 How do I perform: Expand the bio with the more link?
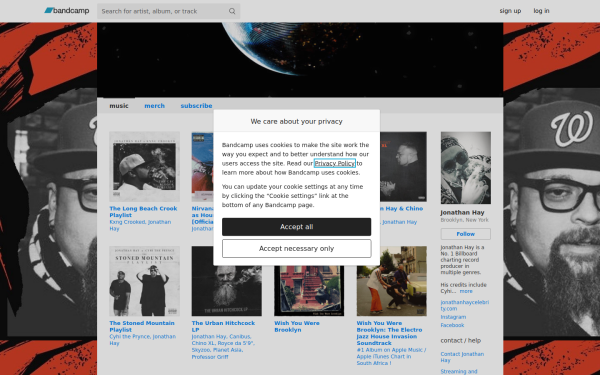466,291
